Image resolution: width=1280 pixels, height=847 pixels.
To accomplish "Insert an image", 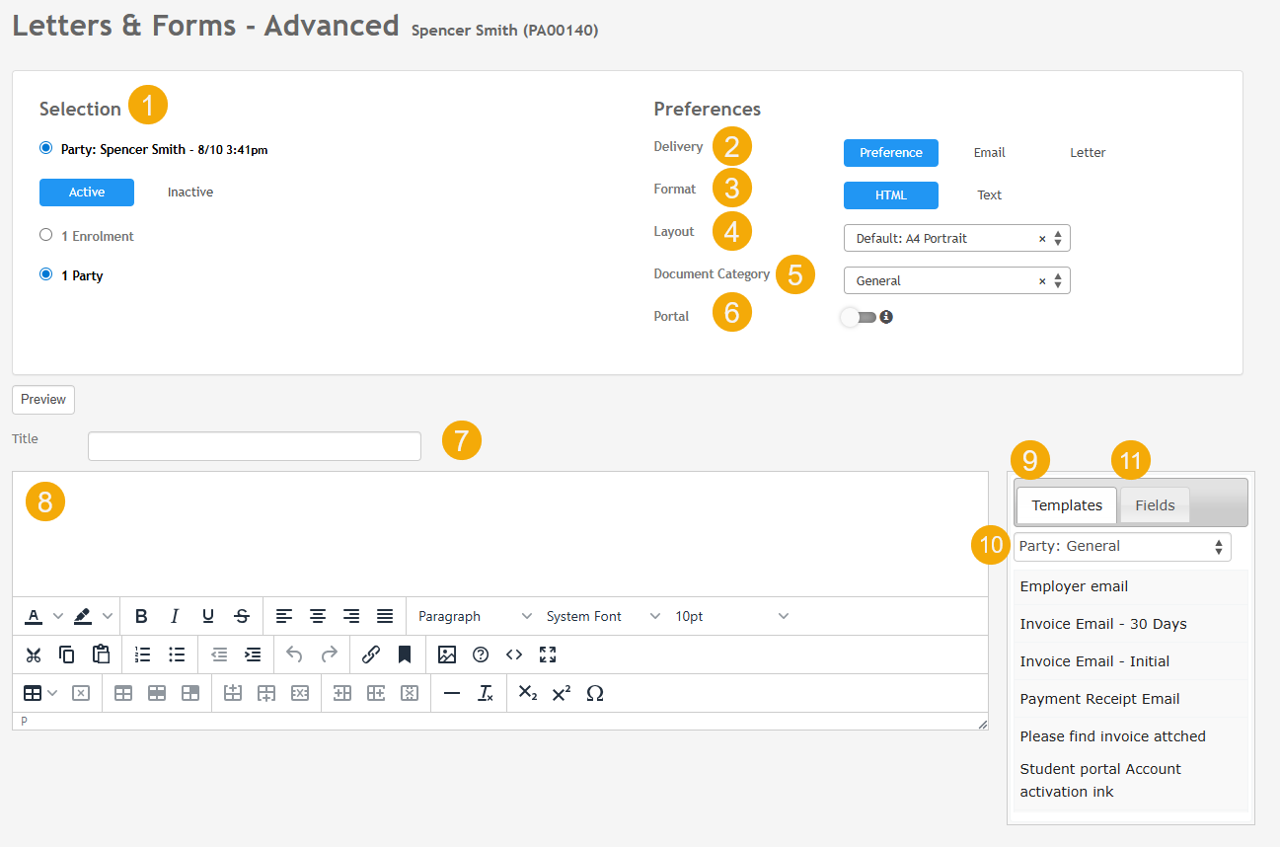I will (x=447, y=654).
